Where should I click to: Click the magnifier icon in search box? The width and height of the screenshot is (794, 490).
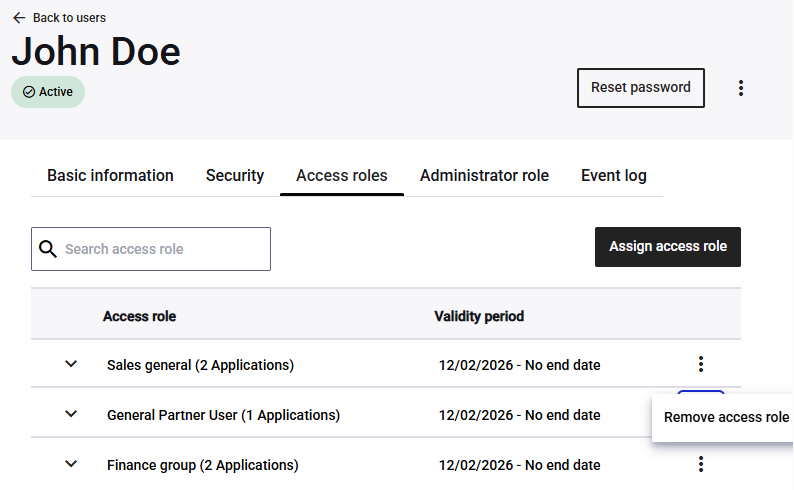[48, 249]
